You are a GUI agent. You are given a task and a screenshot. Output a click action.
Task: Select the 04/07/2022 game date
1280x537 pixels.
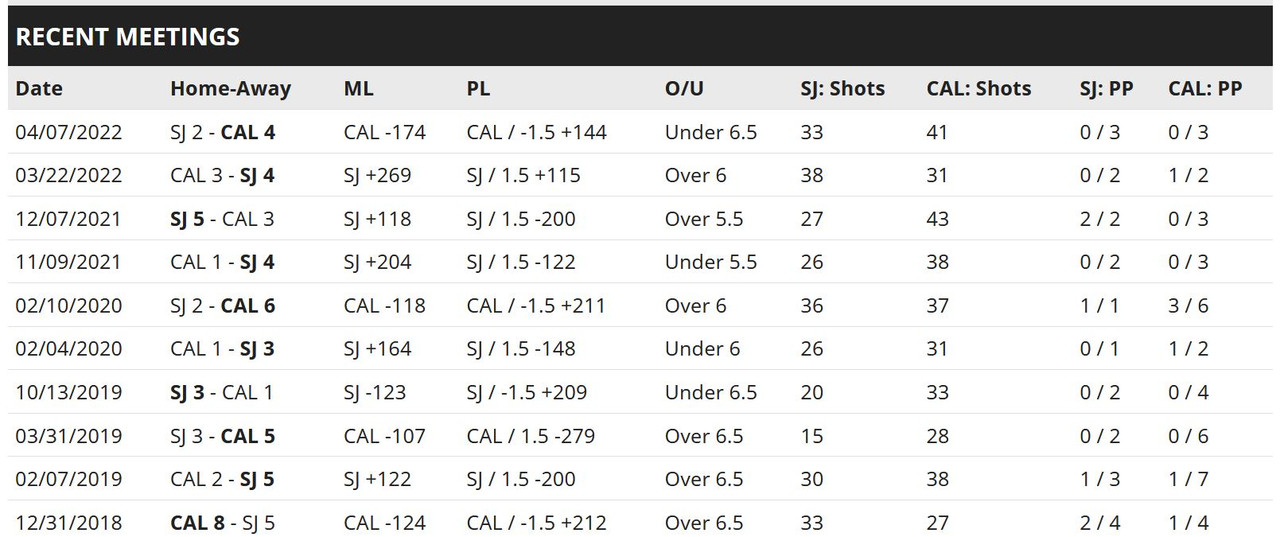click(68, 132)
